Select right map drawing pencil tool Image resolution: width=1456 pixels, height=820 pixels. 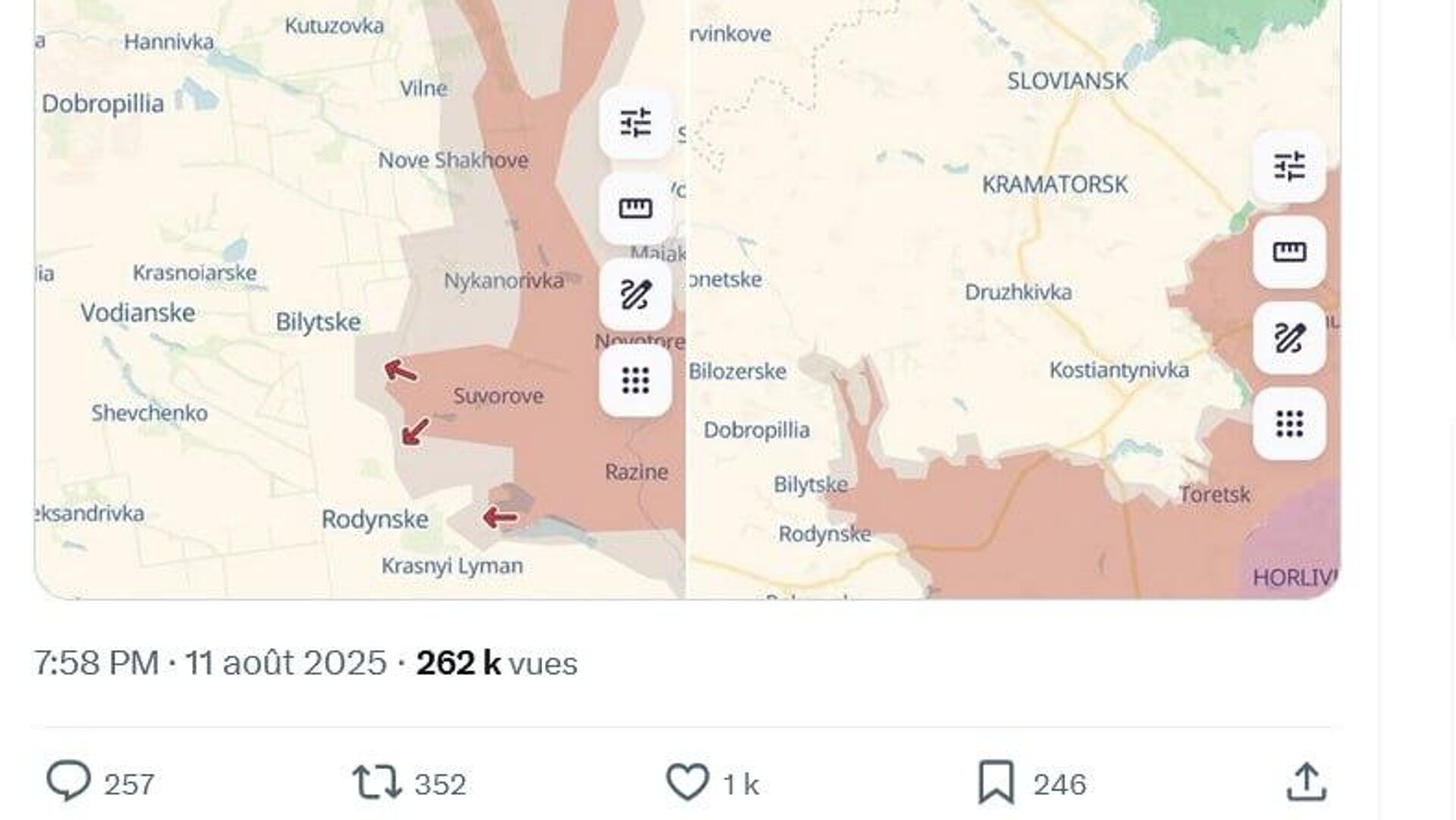coord(1289,338)
